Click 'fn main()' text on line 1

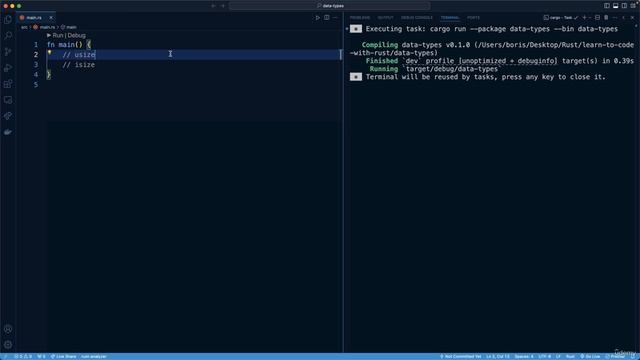(65, 44)
